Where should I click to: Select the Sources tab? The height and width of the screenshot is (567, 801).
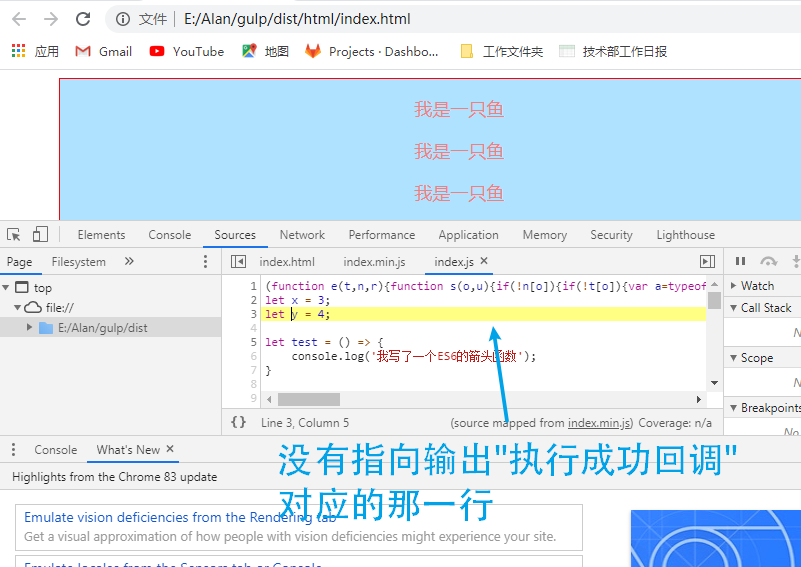tap(235, 235)
